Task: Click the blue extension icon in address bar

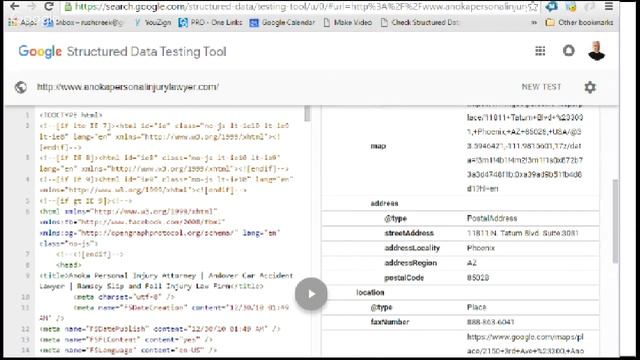Action: coord(551,7)
